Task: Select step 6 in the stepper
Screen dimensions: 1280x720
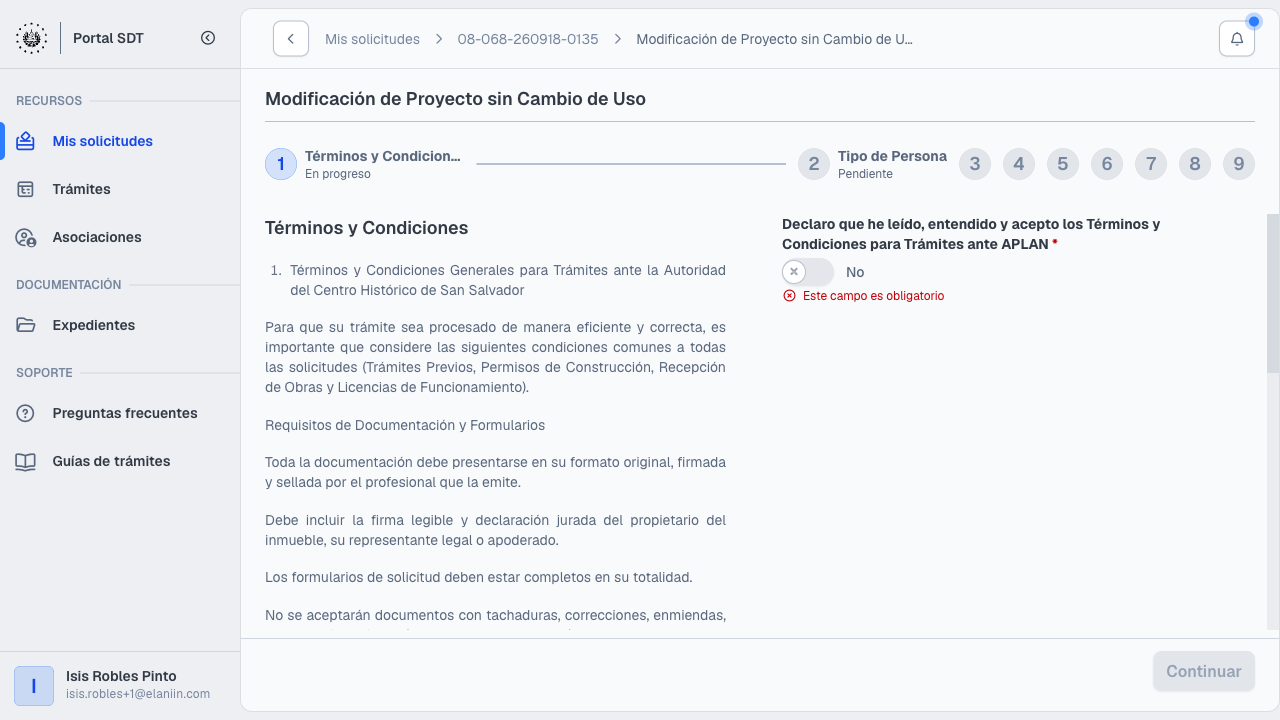Action: (1107, 164)
